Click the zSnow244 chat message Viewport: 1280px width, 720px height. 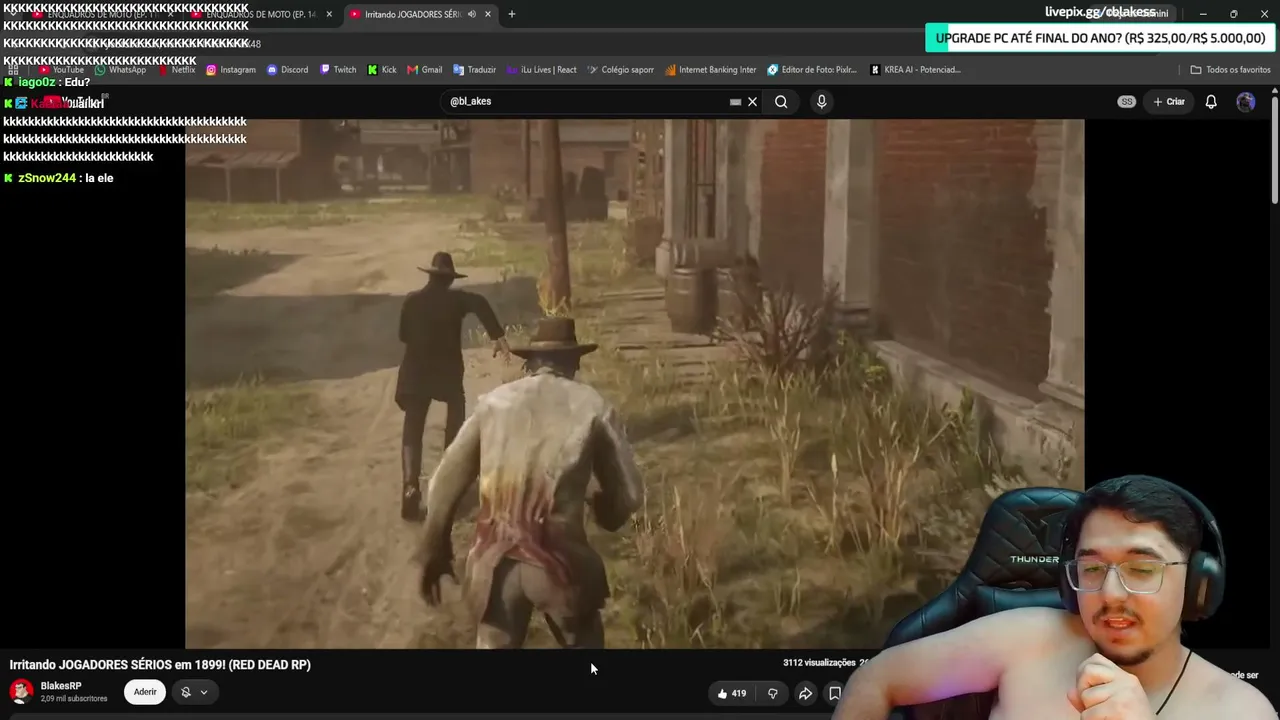tap(59, 178)
